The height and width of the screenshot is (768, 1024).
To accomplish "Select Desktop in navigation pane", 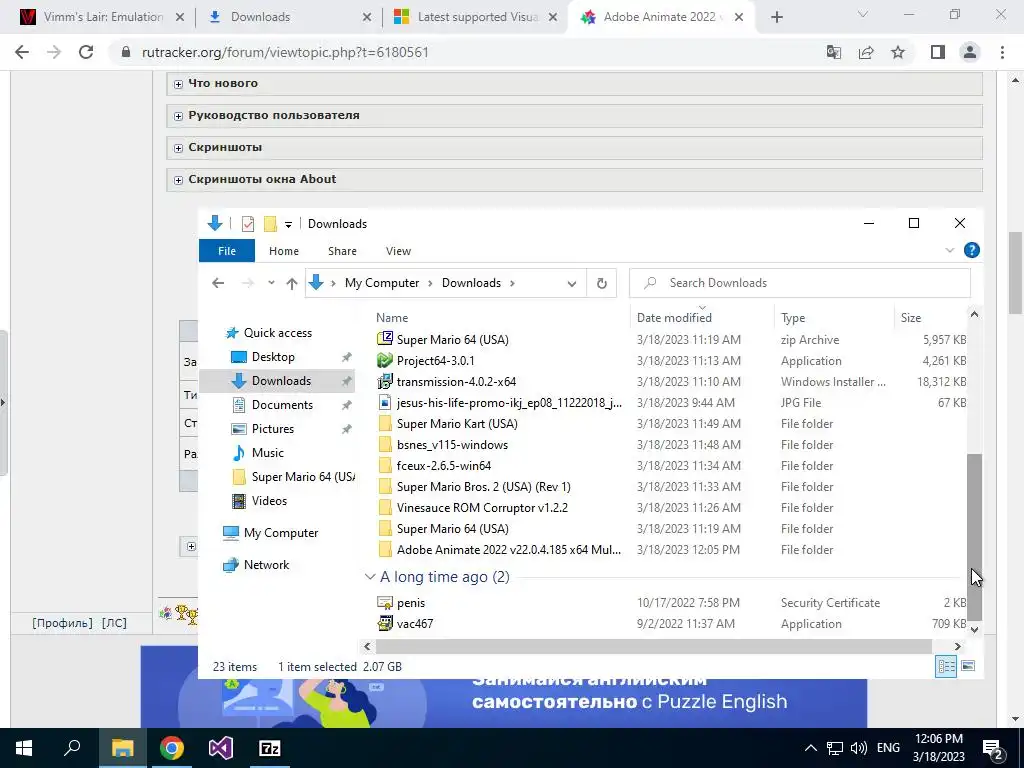I will [273, 357].
